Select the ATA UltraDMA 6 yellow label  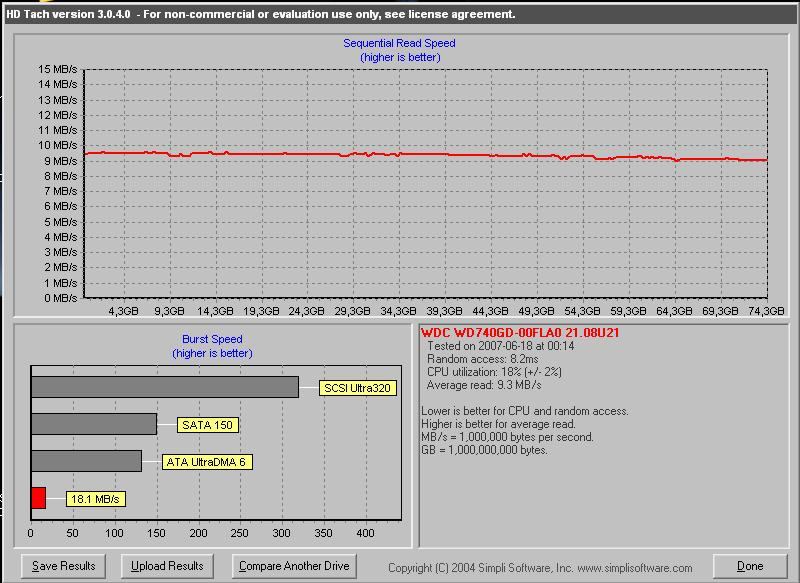point(207,462)
